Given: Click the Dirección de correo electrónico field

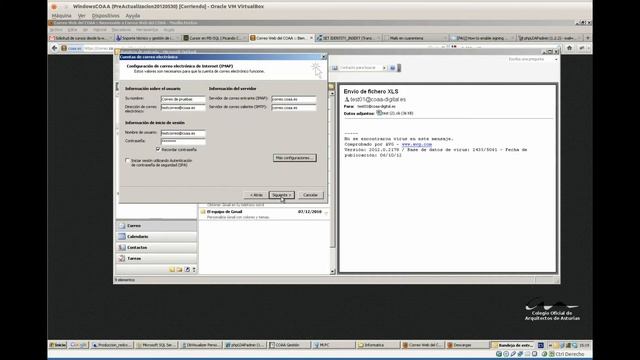Looking at the screenshot, I should pyautogui.click(x=183, y=108).
